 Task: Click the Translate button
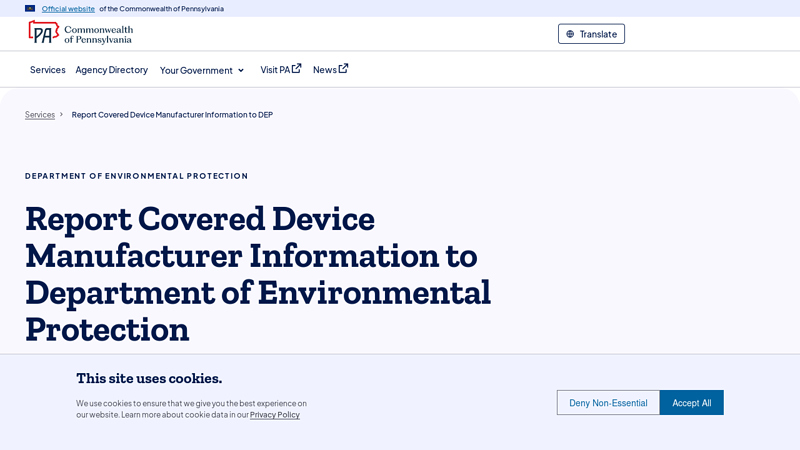pos(591,34)
